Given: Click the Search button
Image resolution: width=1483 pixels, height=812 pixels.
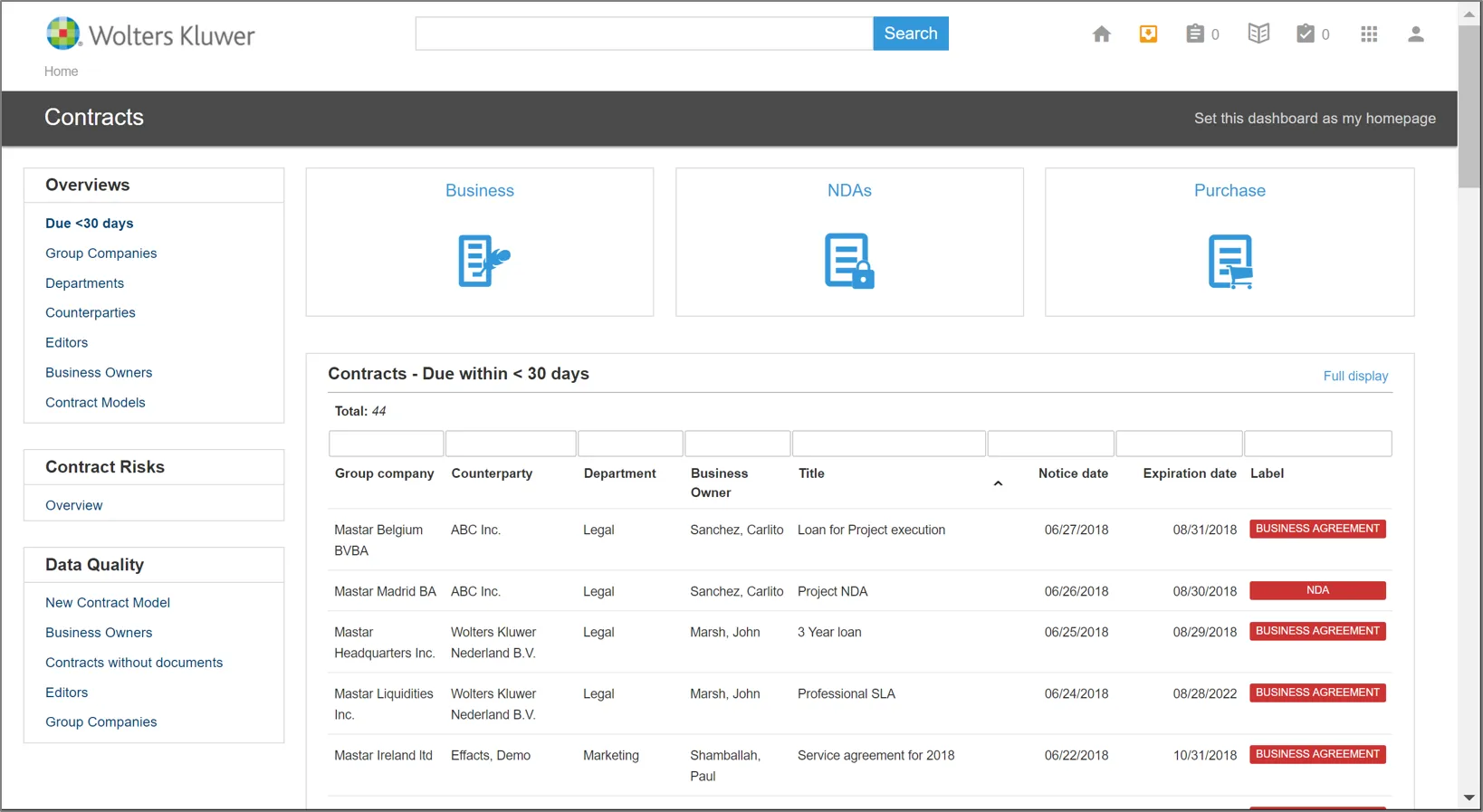Looking at the screenshot, I should tap(911, 33).
